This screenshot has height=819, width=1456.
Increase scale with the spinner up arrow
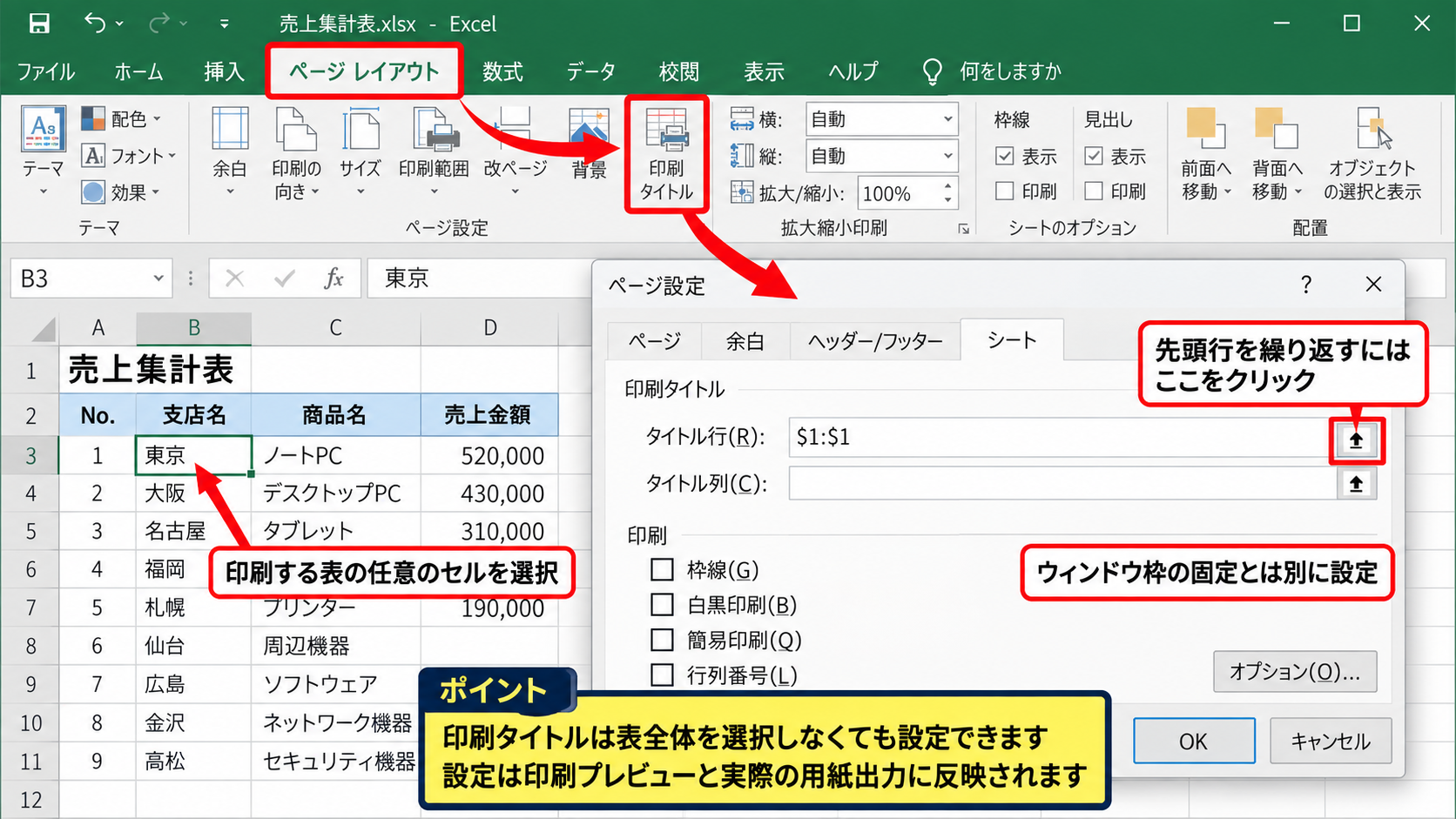click(948, 185)
